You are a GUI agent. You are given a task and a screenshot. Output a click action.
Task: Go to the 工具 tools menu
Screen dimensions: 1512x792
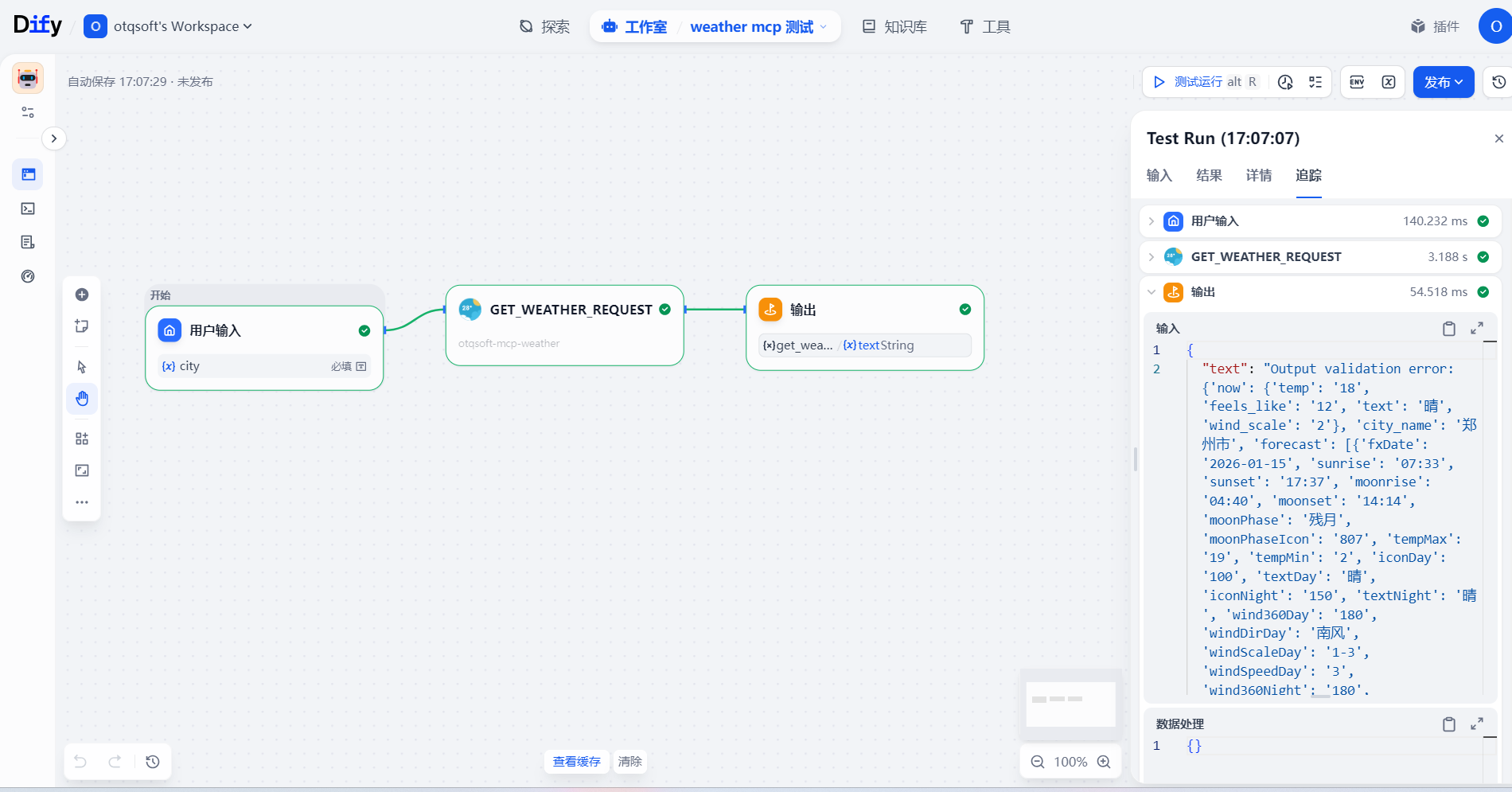click(985, 27)
